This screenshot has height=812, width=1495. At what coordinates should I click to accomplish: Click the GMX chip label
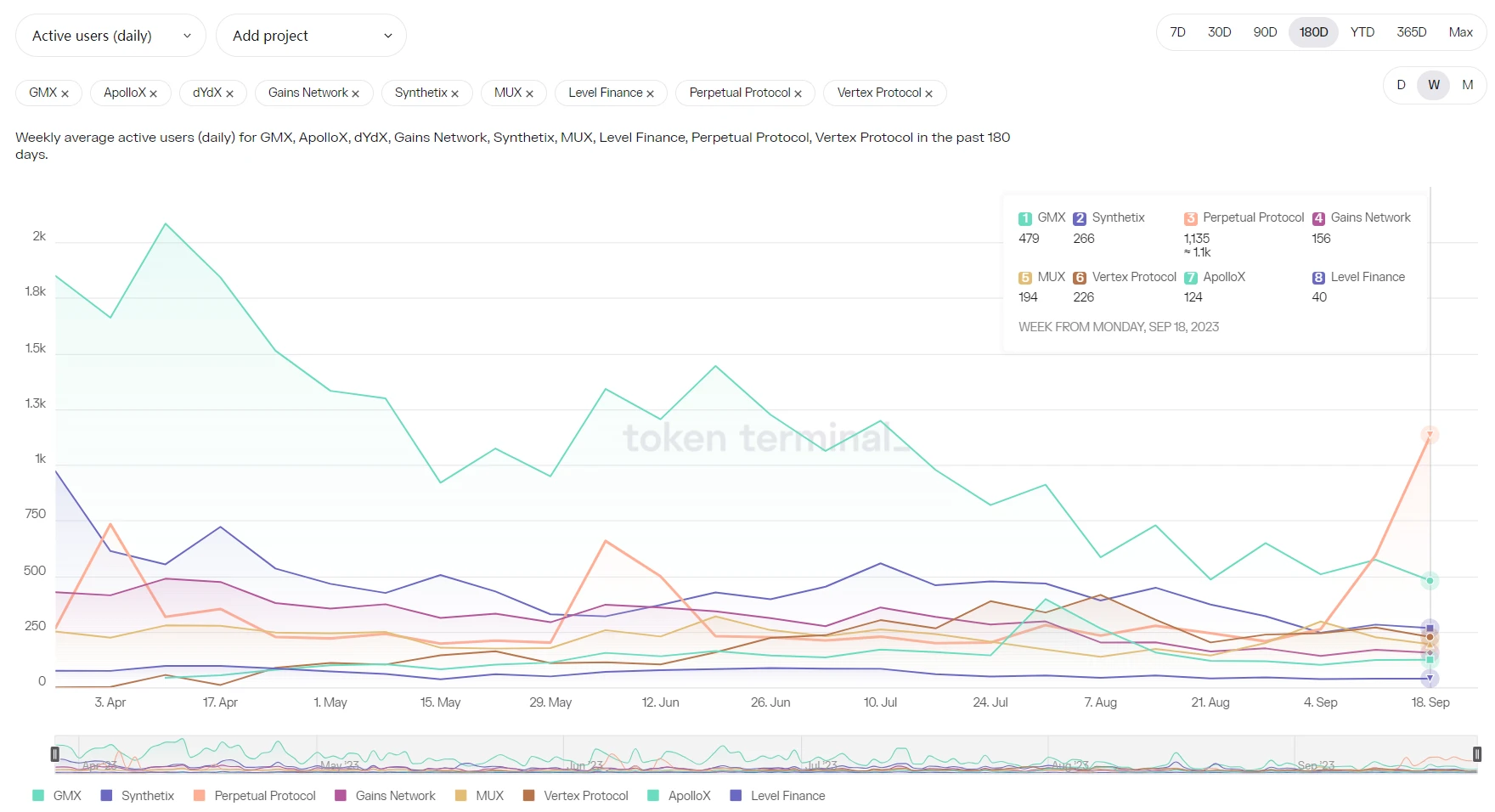point(42,93)
